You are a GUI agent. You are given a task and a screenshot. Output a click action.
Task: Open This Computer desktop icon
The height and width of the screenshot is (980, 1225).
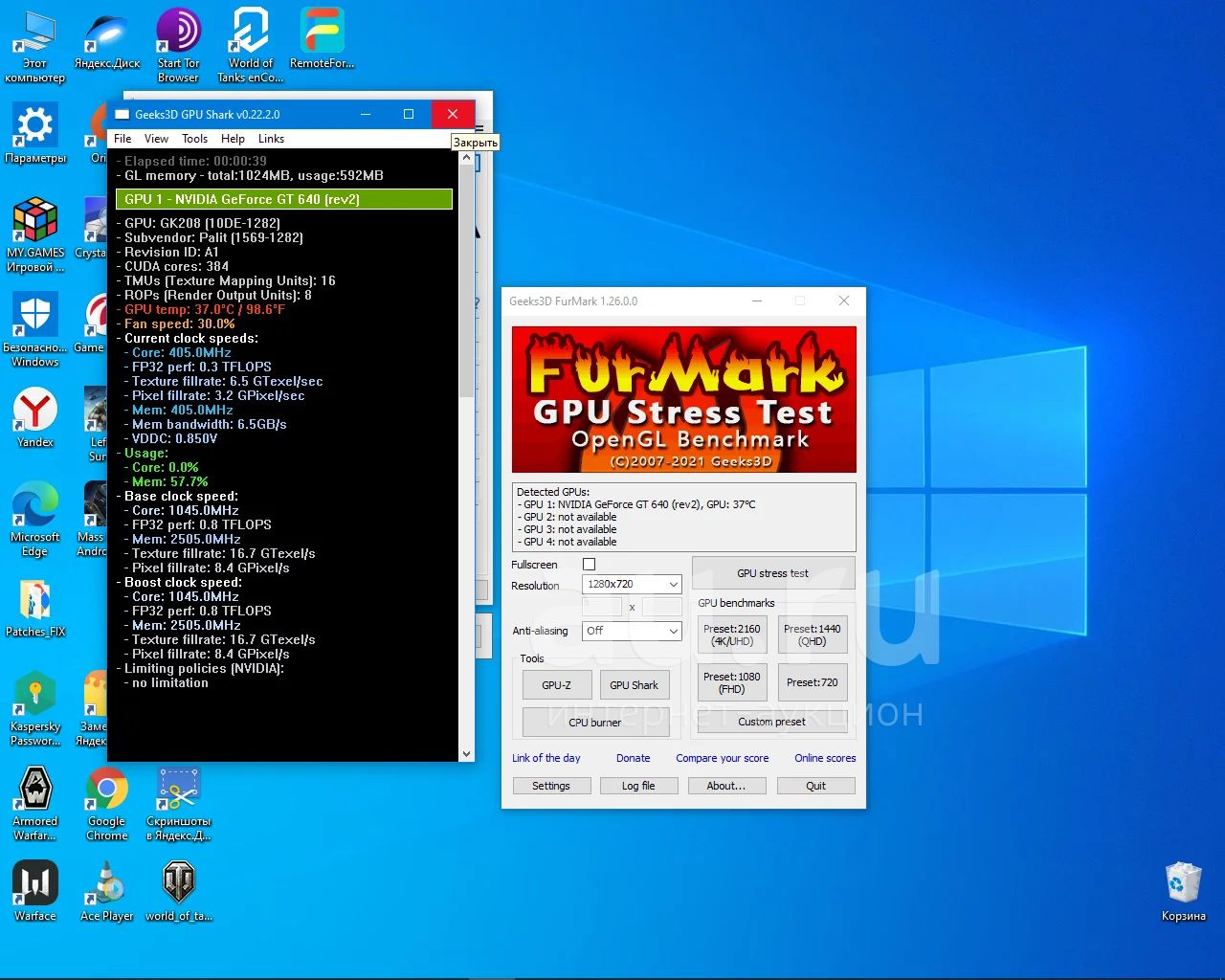[34, 46]
